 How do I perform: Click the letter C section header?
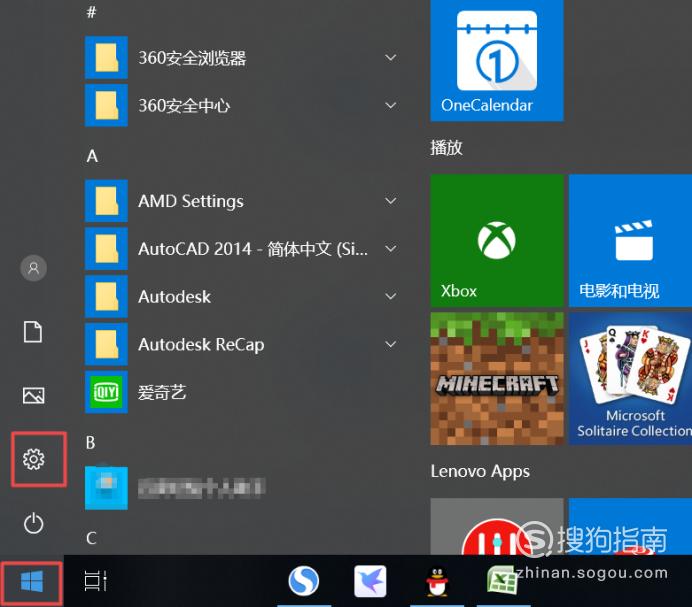pos(91,538)
